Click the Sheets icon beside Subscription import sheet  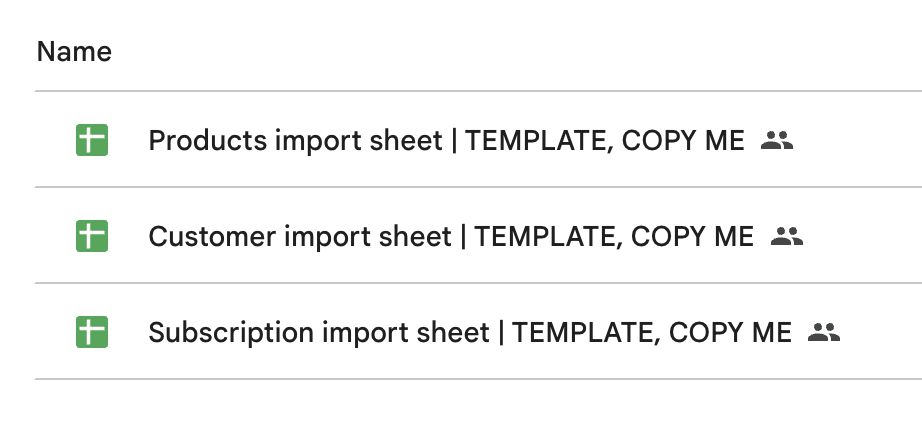pyautogui.click(x=92, y=332)
